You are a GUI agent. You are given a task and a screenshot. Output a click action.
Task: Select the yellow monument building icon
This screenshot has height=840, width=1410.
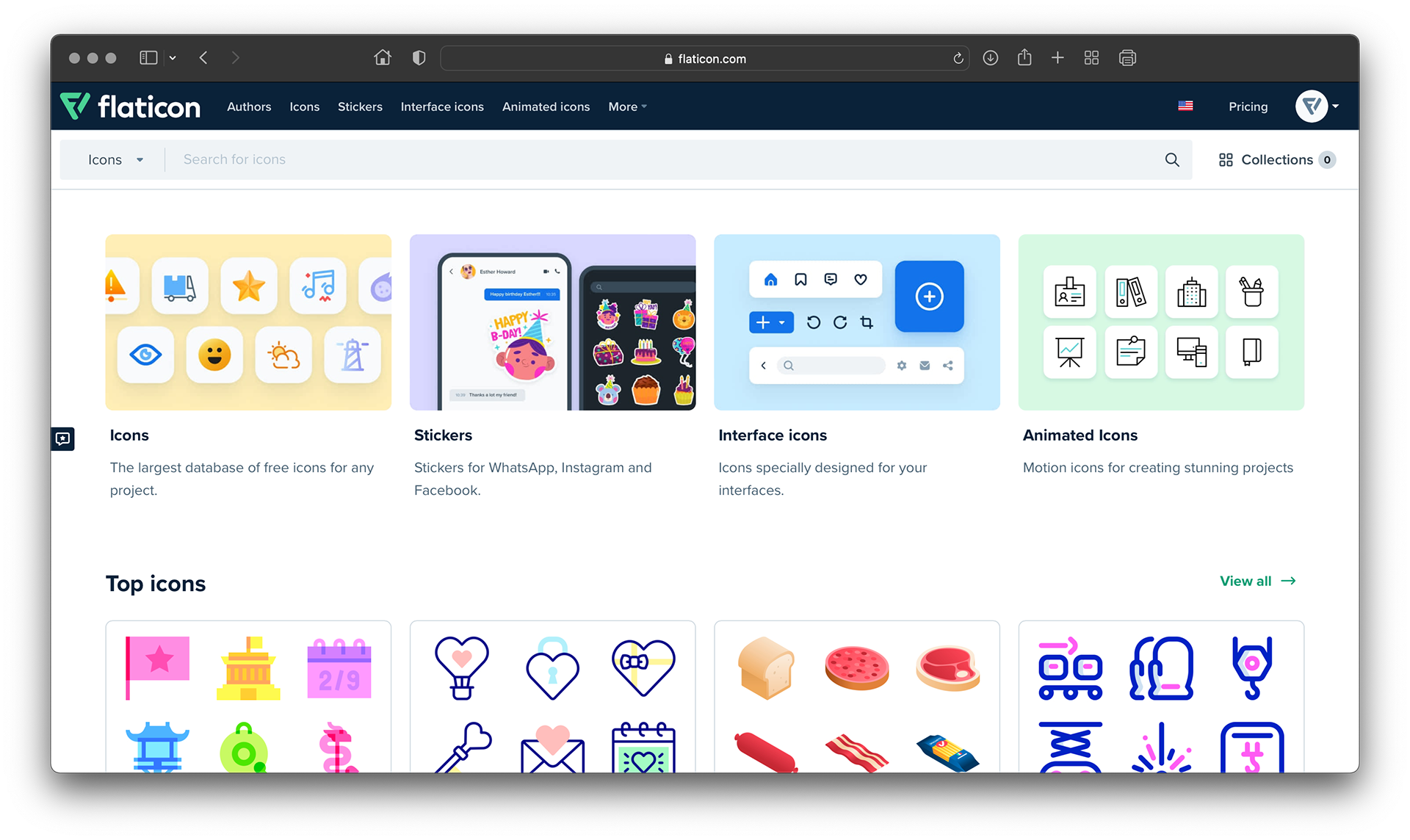[248, 667]
